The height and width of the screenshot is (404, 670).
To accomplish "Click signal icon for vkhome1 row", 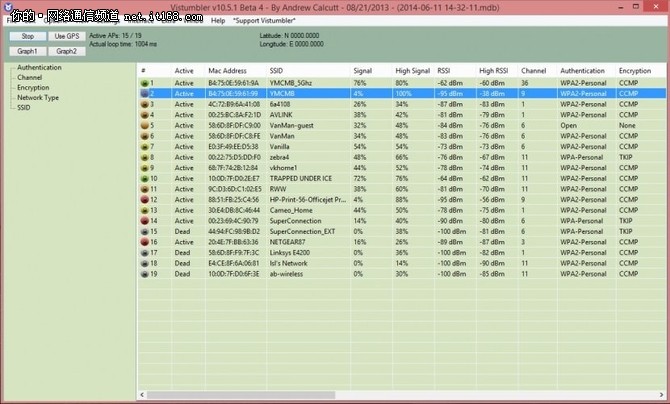I will click(144, 168).
